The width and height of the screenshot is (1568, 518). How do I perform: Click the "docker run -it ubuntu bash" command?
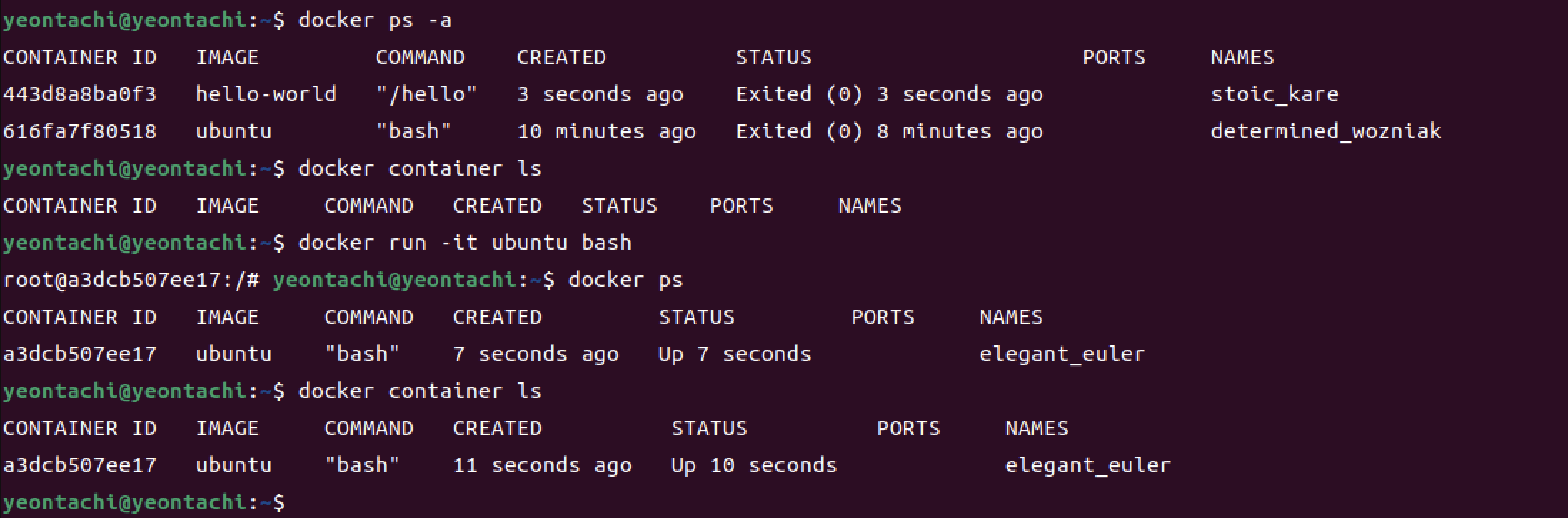465,243
